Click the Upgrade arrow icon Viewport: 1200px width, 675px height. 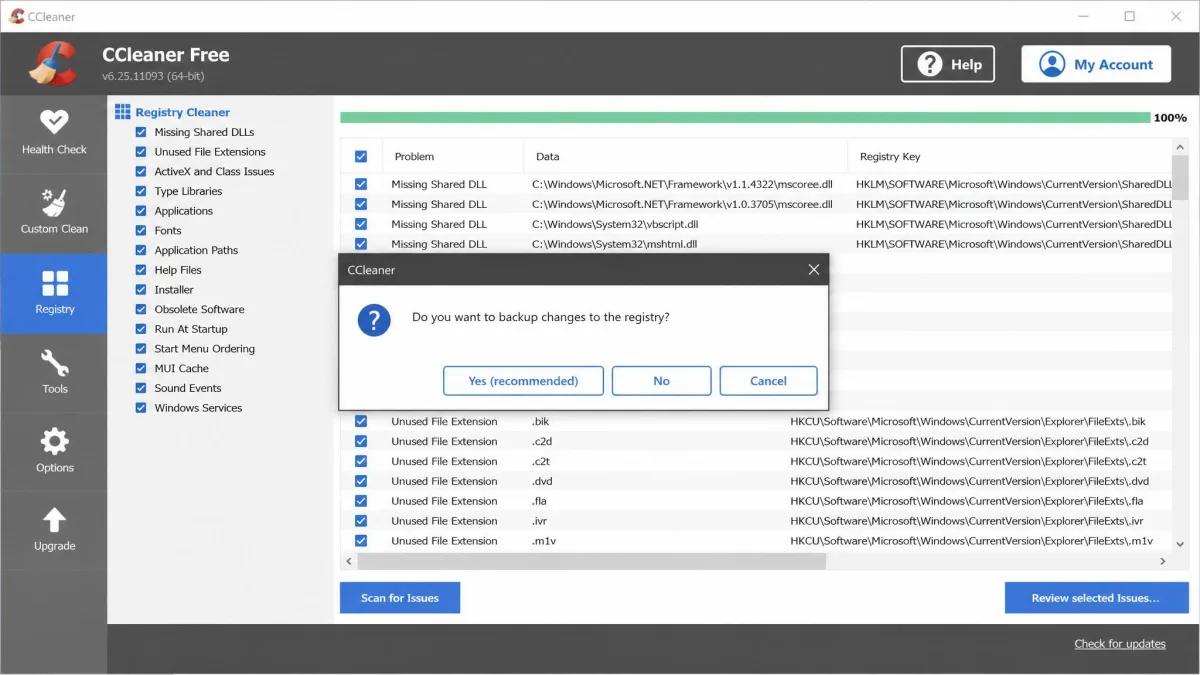(x=54, y=520)
